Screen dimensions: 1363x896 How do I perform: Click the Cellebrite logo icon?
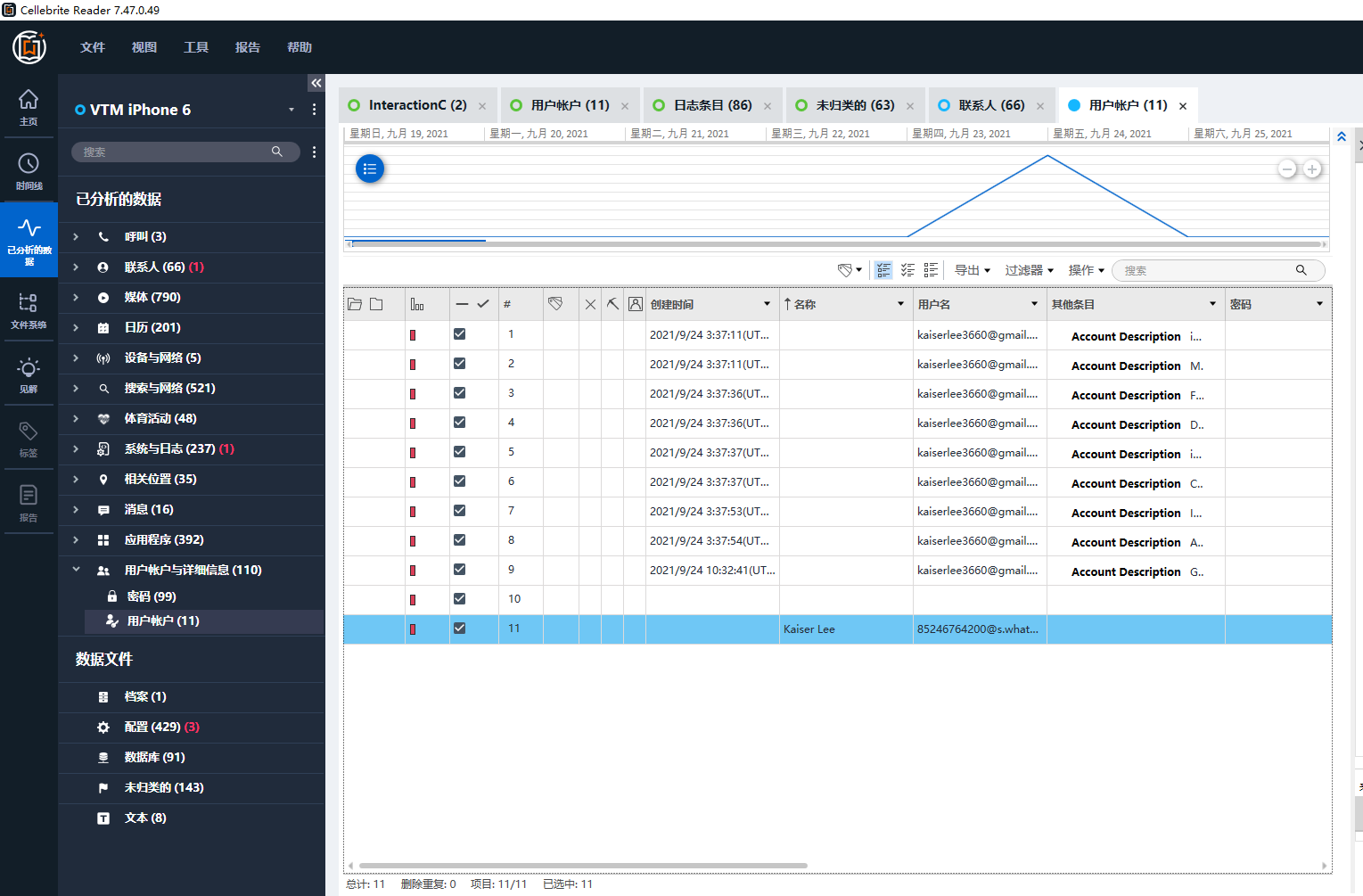(x=29, y=47)
